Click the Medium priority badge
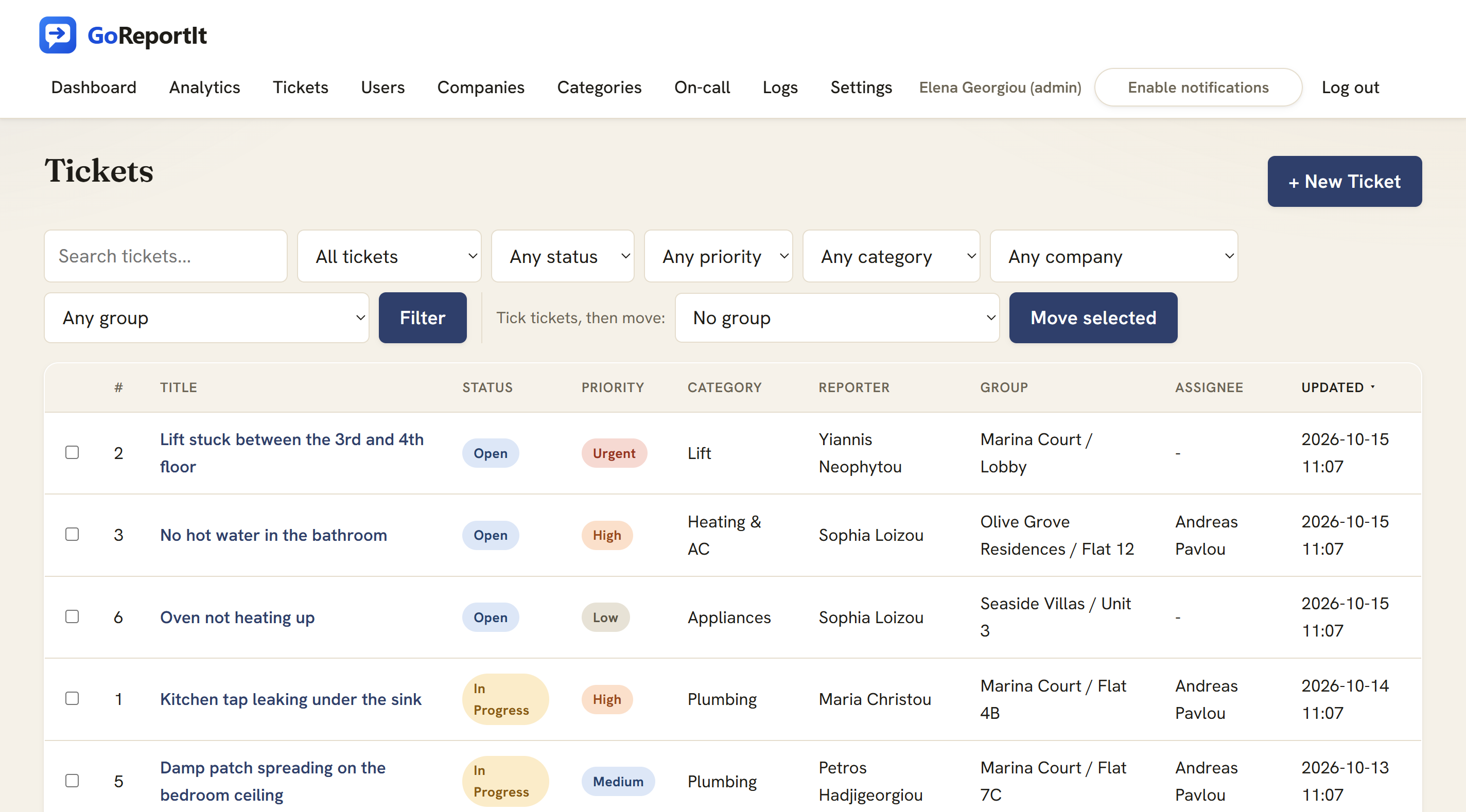 618,781
